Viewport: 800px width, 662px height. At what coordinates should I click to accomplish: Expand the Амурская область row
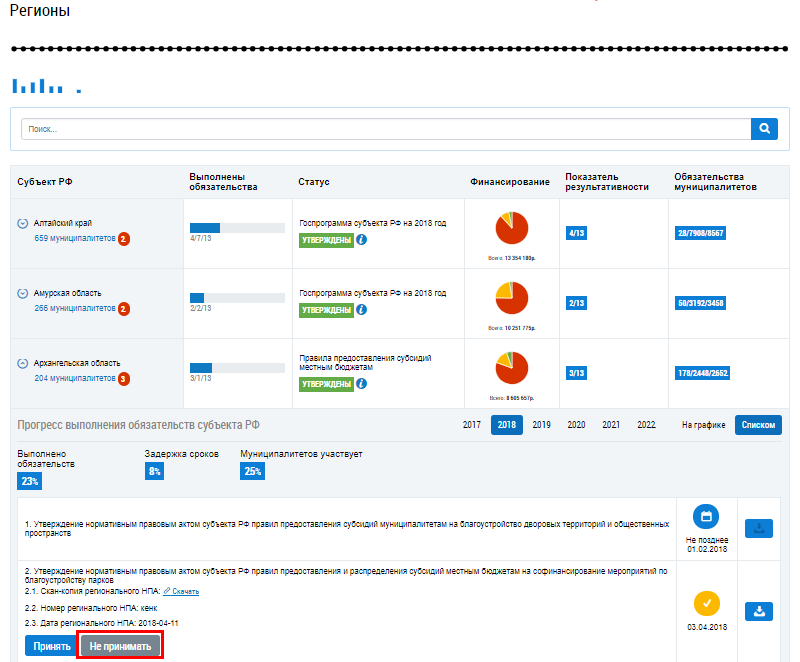pyautogui.click(x=22, y=294)
